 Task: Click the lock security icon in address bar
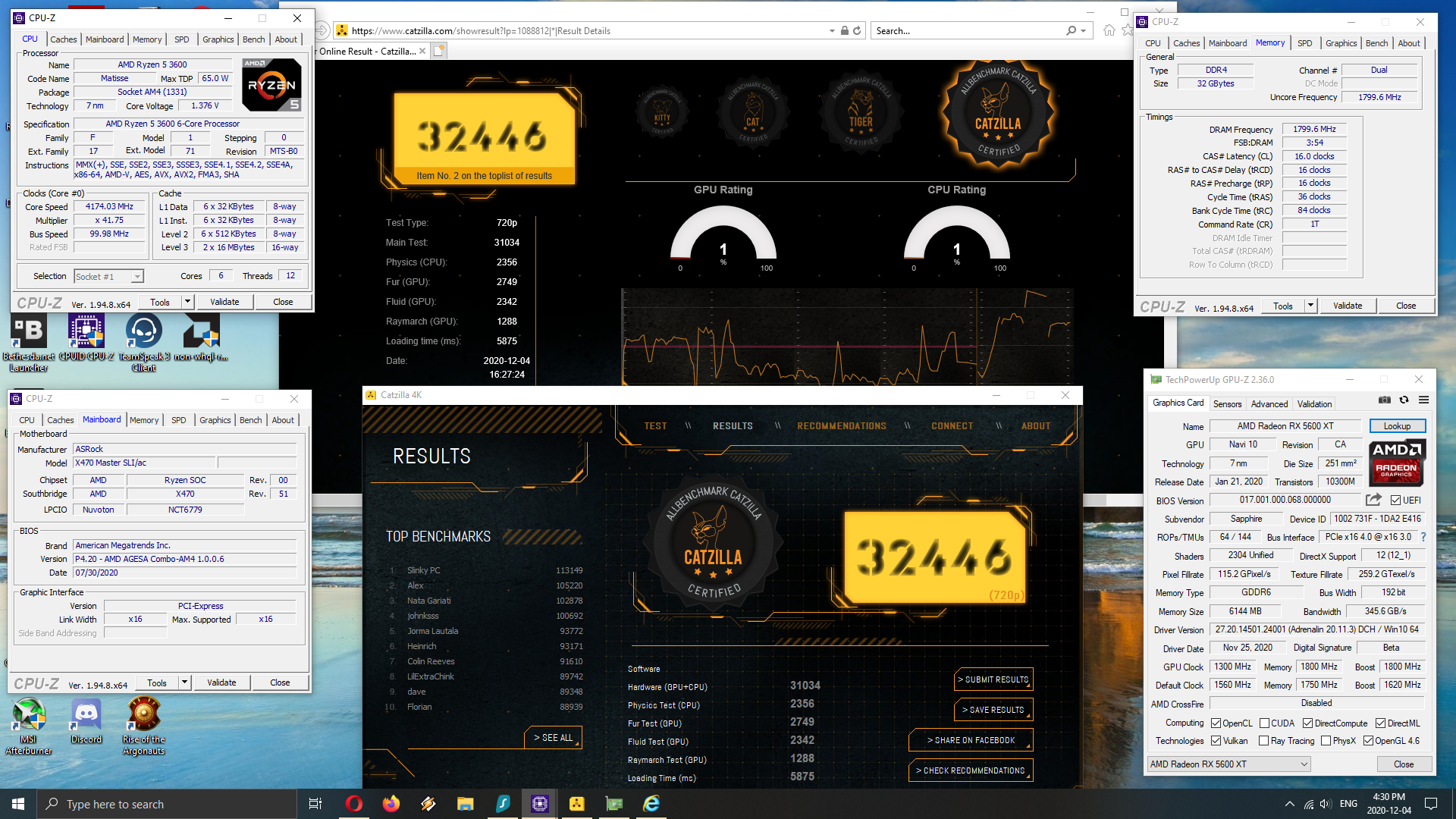point(844,31)
